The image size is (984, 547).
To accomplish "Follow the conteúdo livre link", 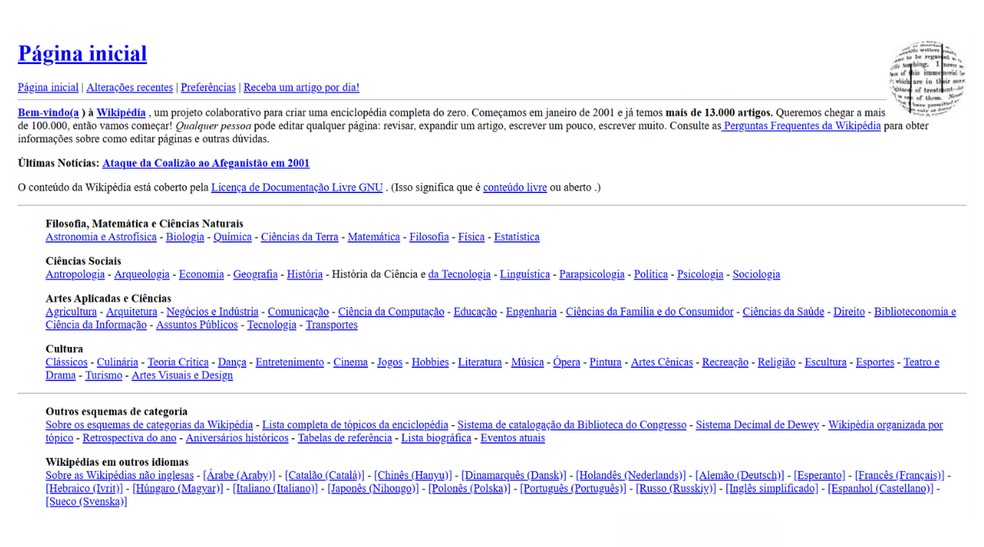I will (x=515, y=187).
